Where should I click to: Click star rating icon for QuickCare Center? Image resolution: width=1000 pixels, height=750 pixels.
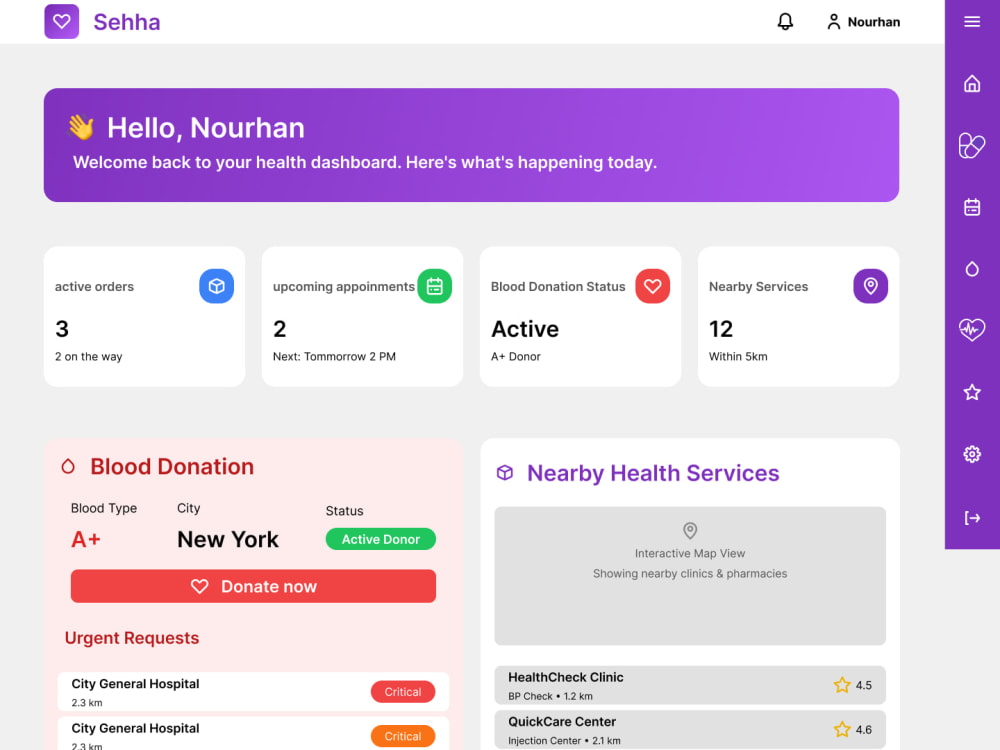pos(842,729)
